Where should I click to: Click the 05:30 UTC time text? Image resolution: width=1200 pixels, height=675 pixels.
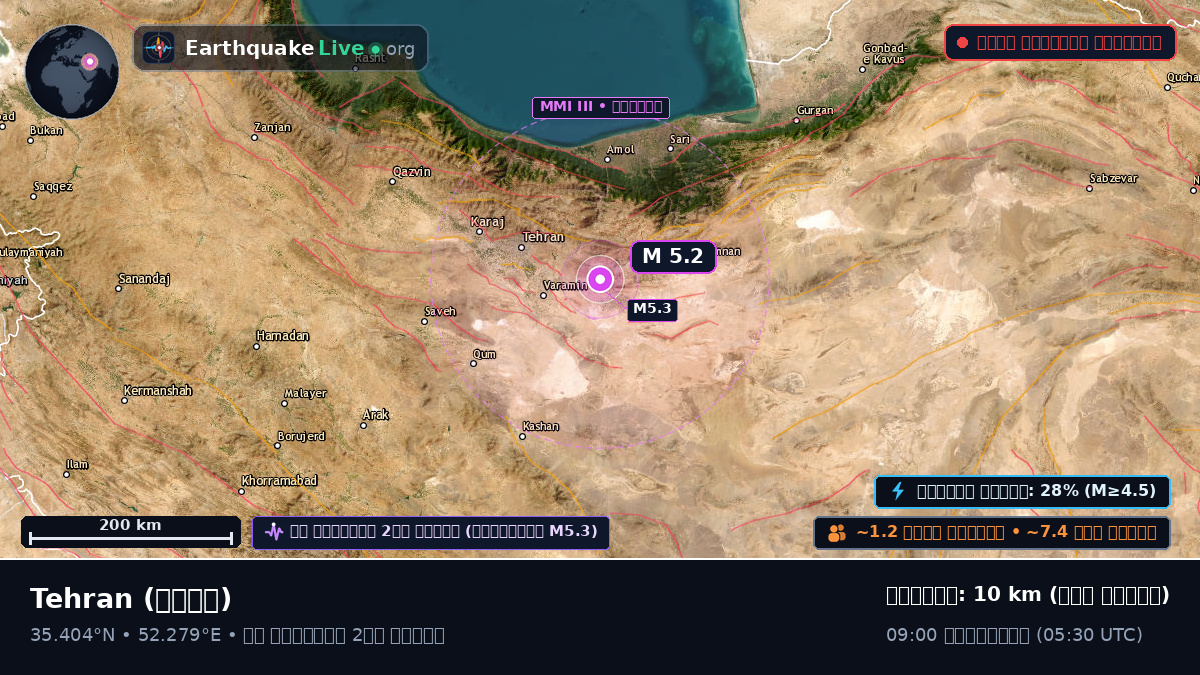coord(1089,635)
